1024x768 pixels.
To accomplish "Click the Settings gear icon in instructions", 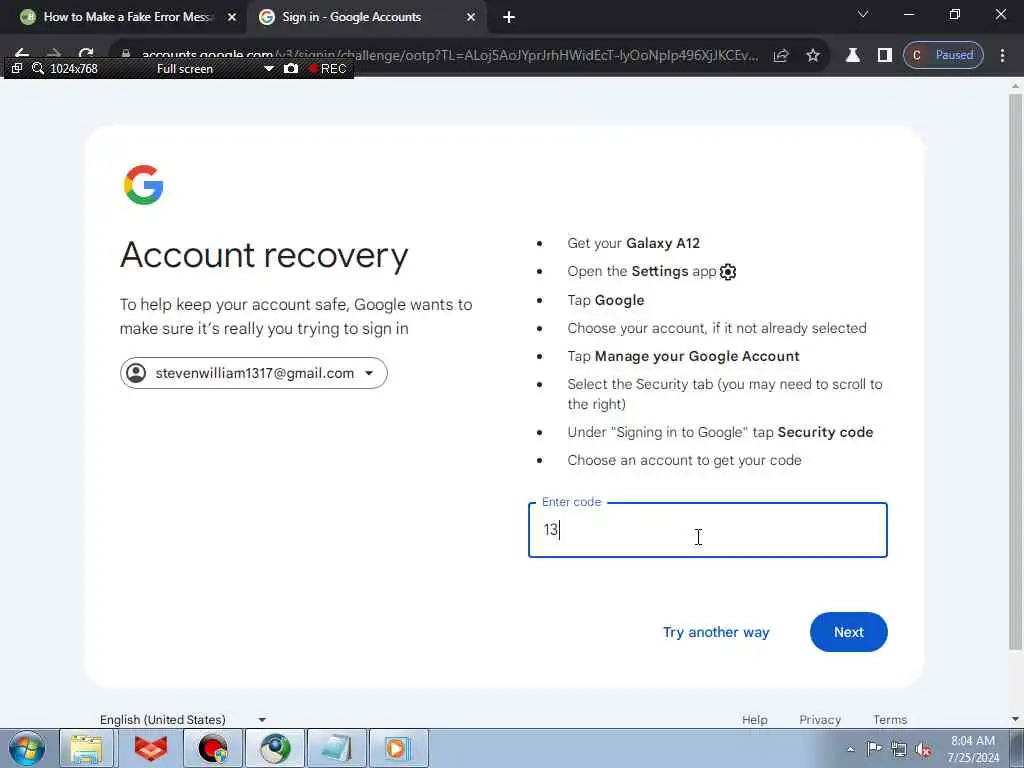I will 728,272.
